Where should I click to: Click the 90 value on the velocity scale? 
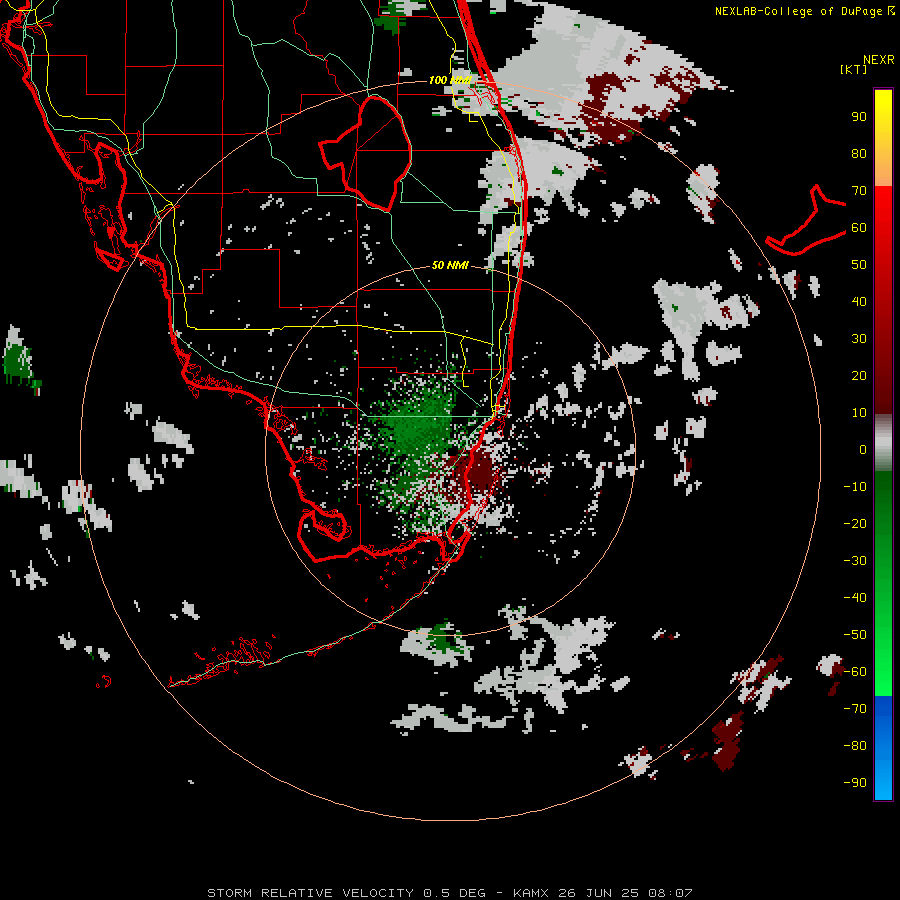[x=859, y=117]
